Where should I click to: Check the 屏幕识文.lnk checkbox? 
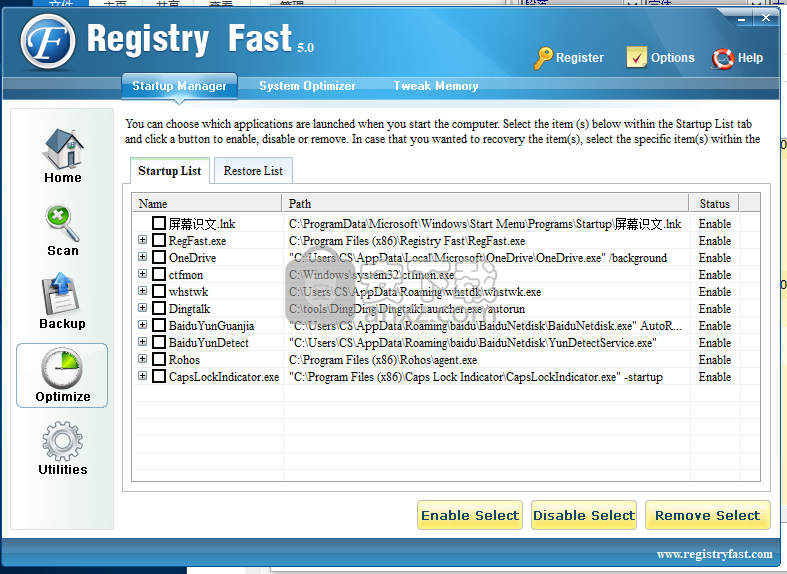pyautogui.click(x=159, y=223)
